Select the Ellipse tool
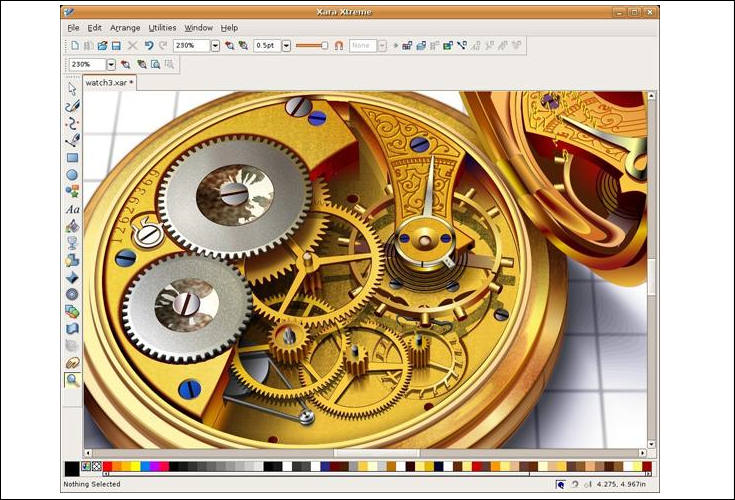This screenshot has height=500, width=735. [72, 175]
